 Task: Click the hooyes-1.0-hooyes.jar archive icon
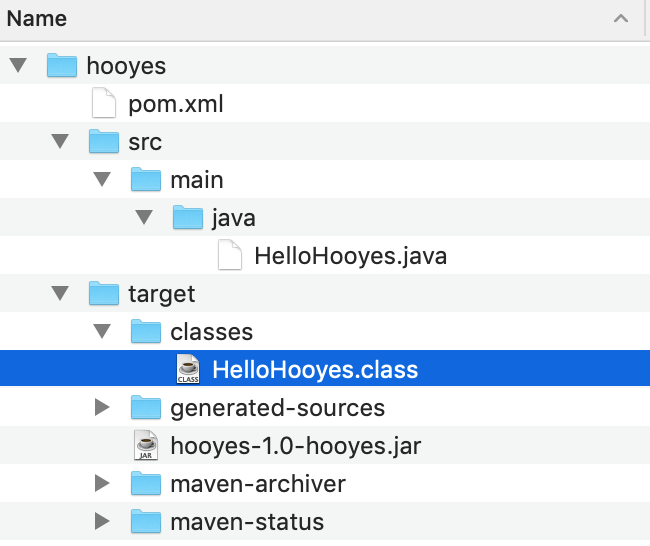146,446
